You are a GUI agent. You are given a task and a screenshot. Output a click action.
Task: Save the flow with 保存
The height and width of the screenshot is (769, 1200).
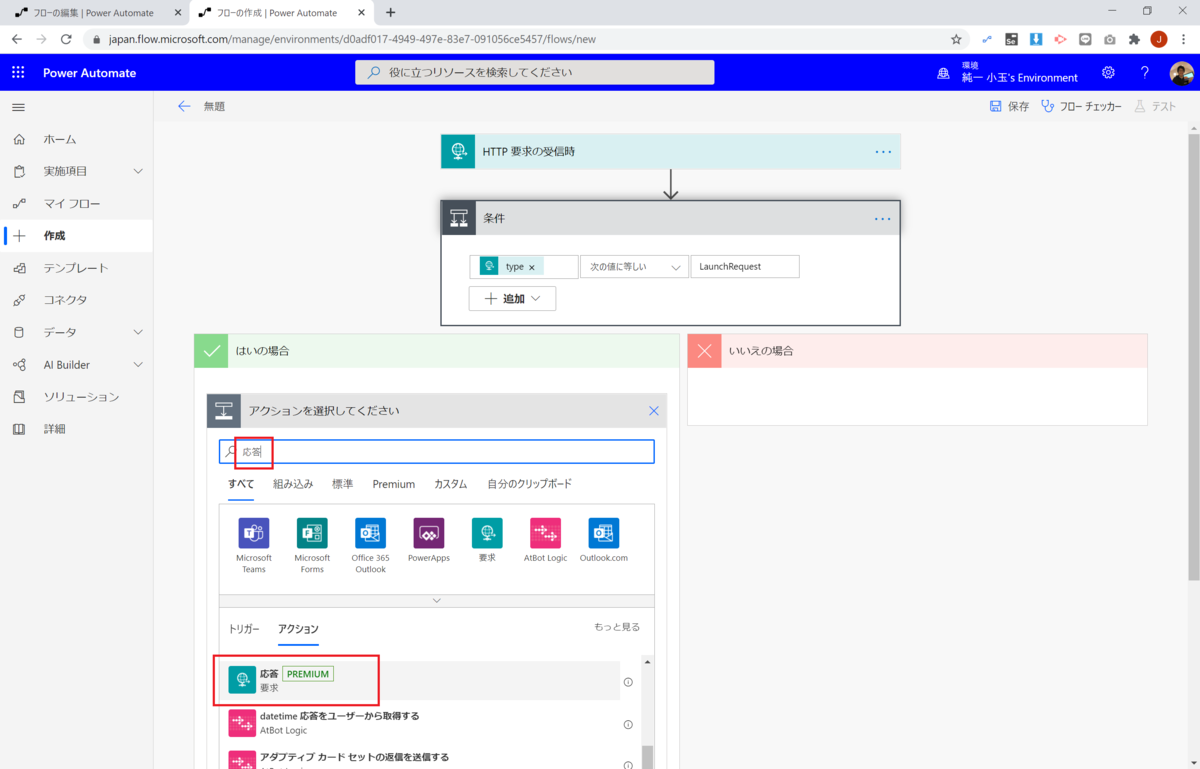tap(1009, 106)
